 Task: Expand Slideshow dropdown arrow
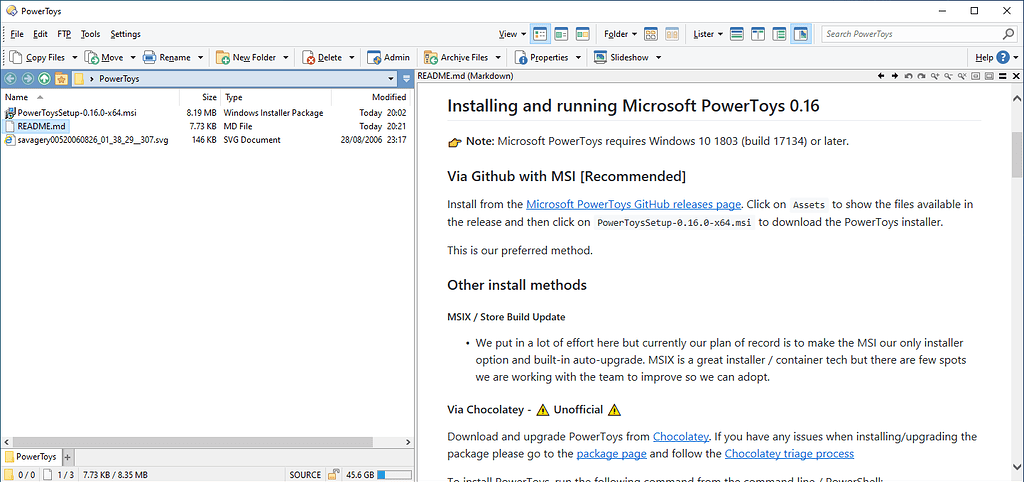[658, 57]
